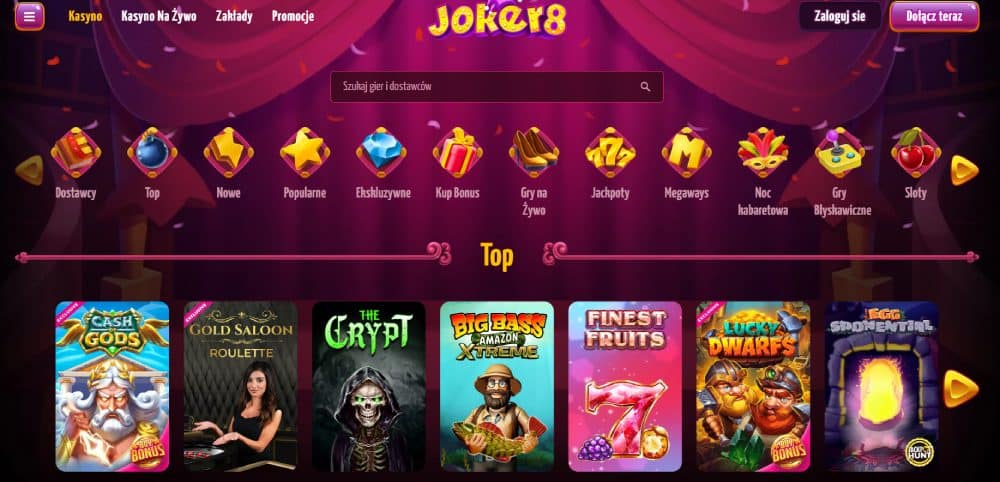Select the Dostawcy book icon
Screen dimensions: 1000x482
coord(75,152)
